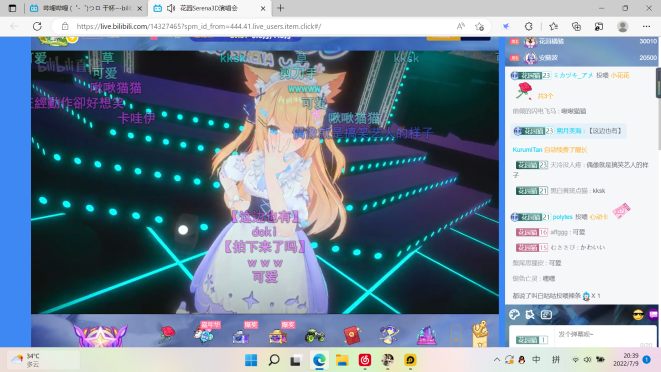
Task: Click the read aloud icon in address bar
Action: [x=460, y=26]
